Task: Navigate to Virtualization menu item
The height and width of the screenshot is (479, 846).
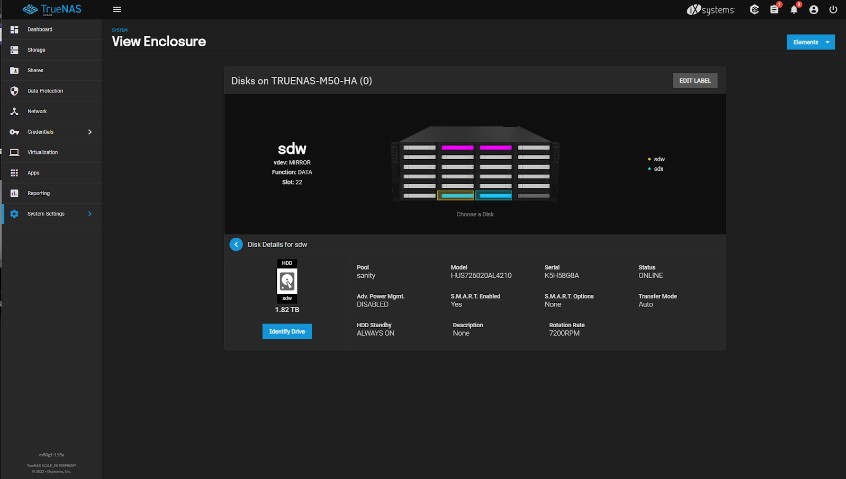Action: coord(42,152)
